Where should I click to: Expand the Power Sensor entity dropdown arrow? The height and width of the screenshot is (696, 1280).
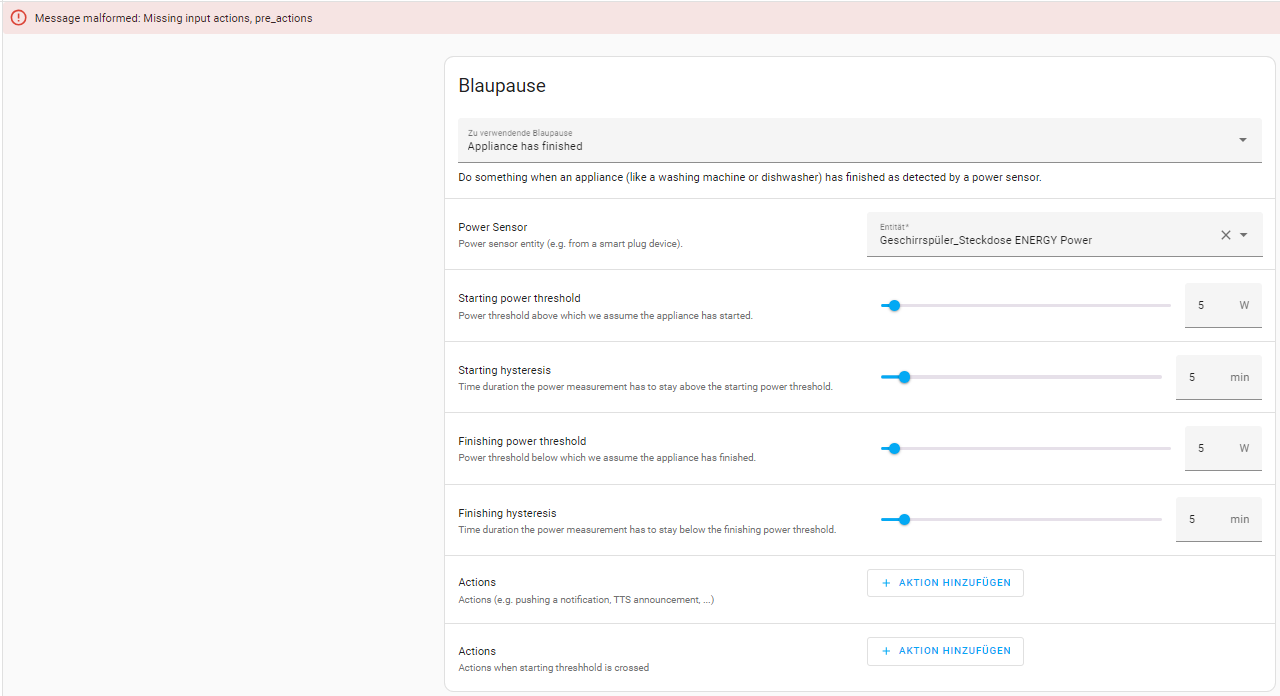click(1244, 235)
